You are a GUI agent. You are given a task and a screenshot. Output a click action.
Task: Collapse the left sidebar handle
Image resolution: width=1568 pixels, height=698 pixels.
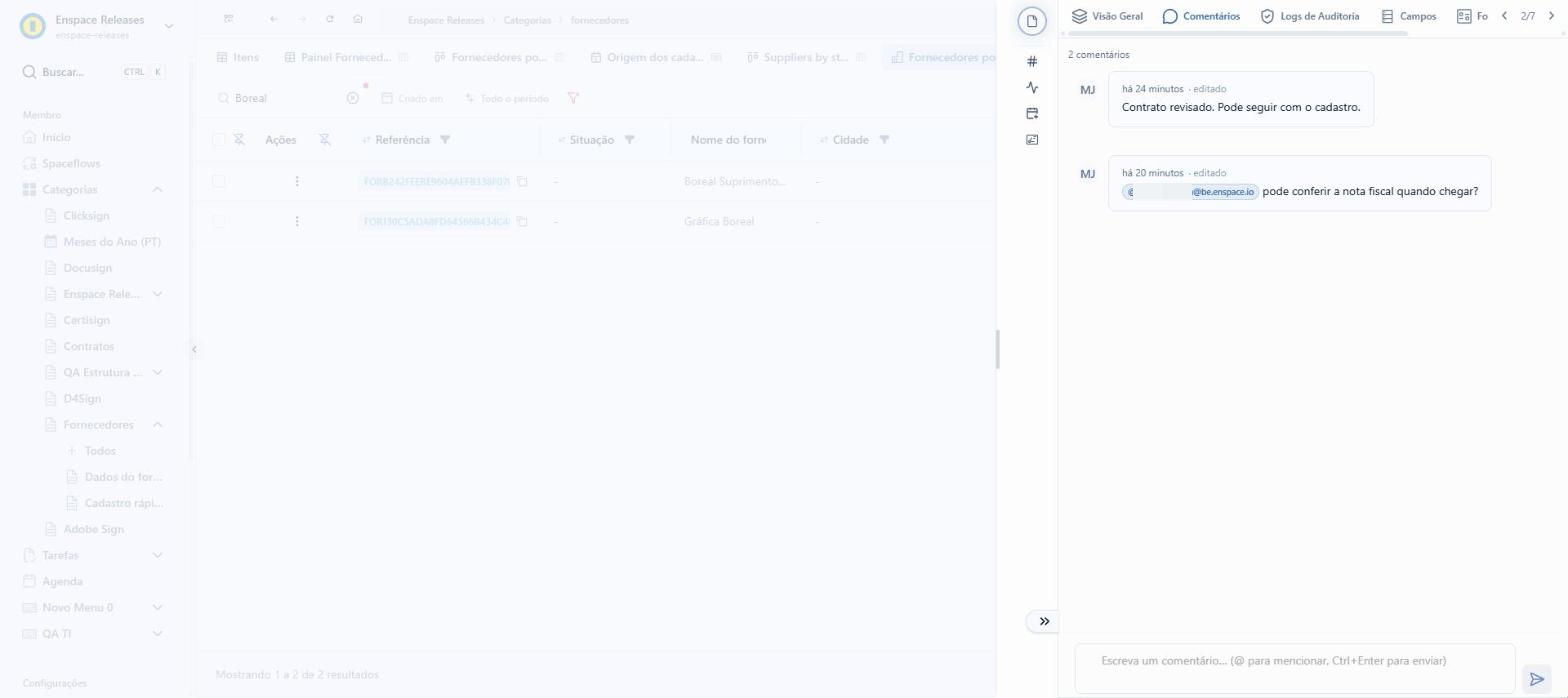194,349
